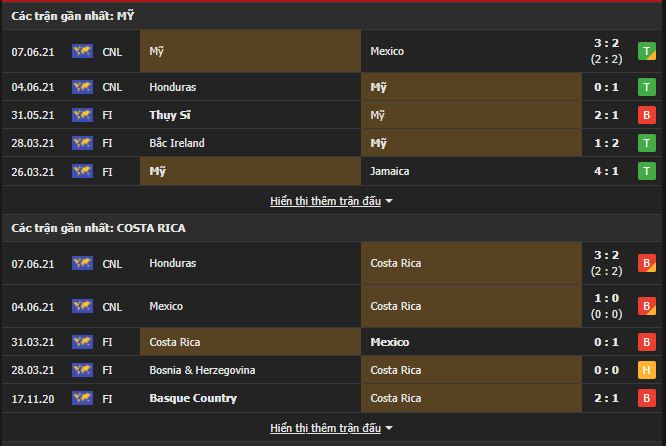The image size is (666, 446).
Task: Click the dropdown arrow below the Basque Country row
Action: [x=389, y=428]
